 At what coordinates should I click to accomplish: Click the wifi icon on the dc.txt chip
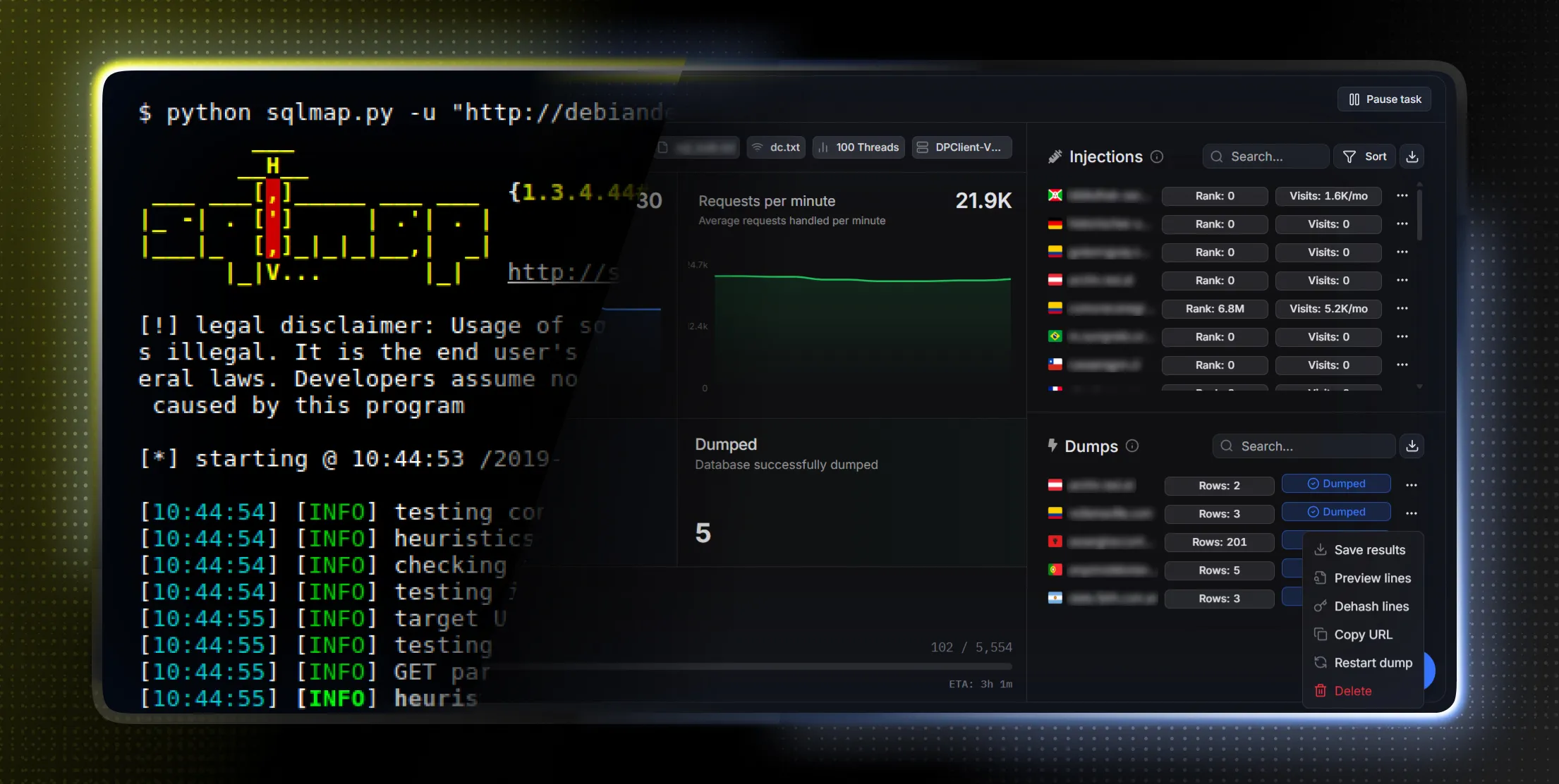pyautogui.click(x=757, y=147)
